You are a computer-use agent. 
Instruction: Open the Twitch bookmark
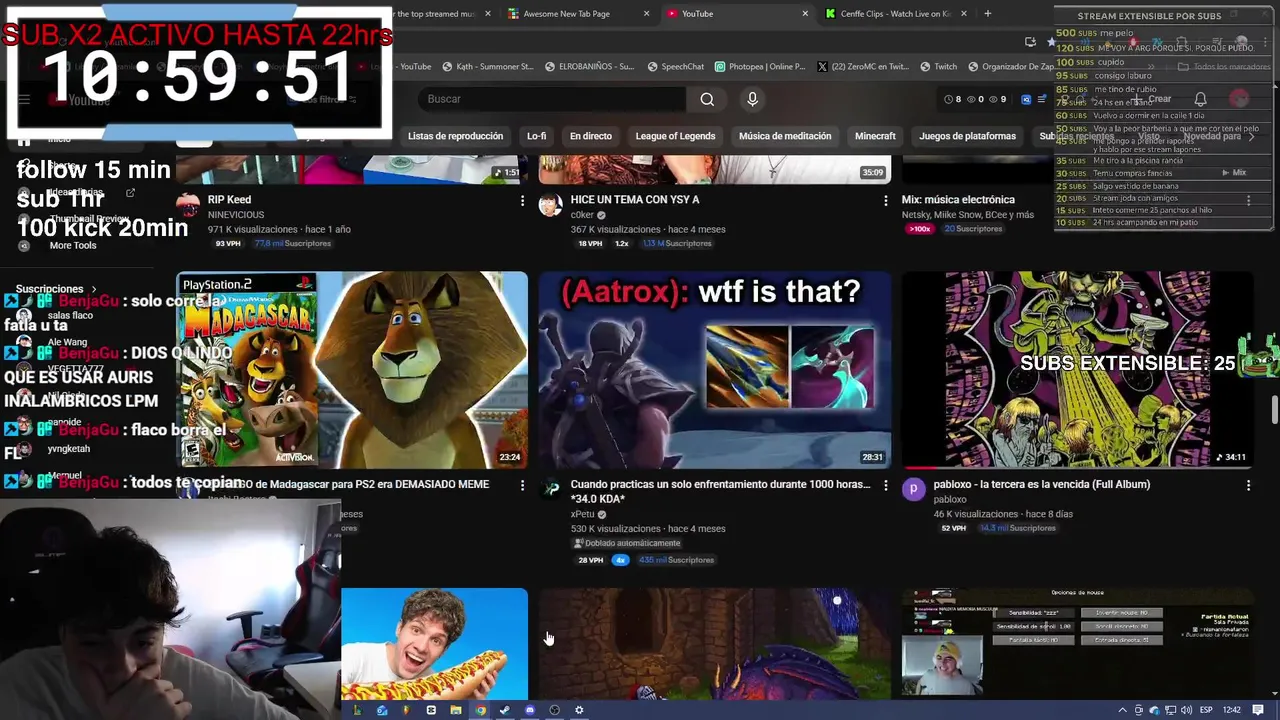coord(937,67)
